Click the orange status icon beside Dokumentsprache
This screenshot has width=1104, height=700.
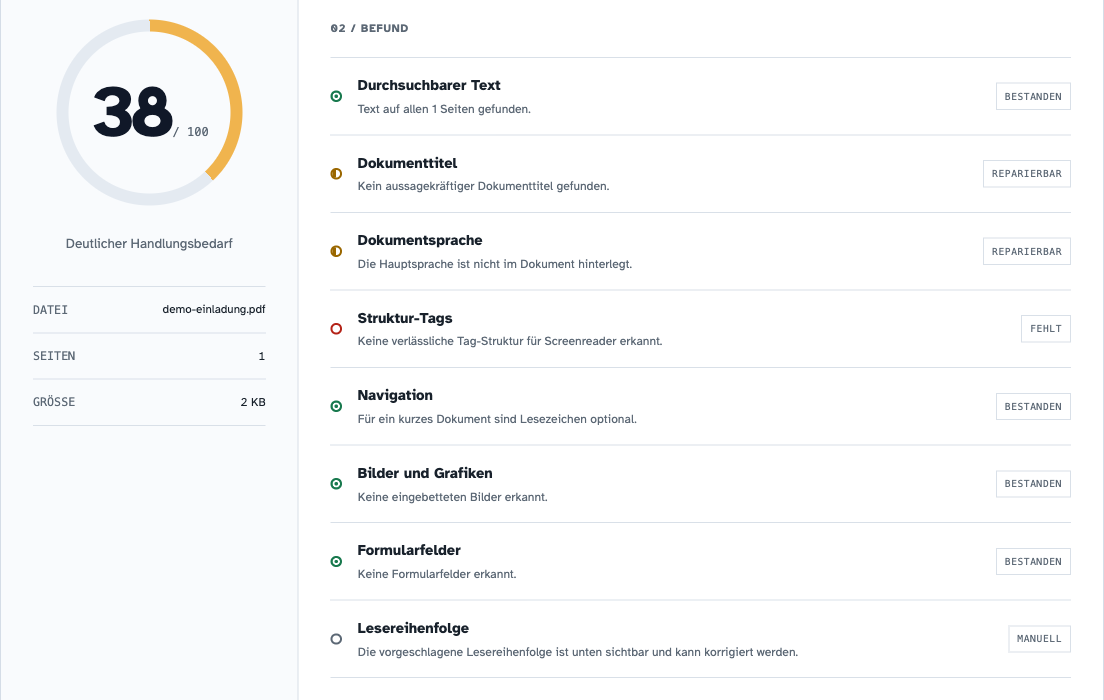point(337,251)
